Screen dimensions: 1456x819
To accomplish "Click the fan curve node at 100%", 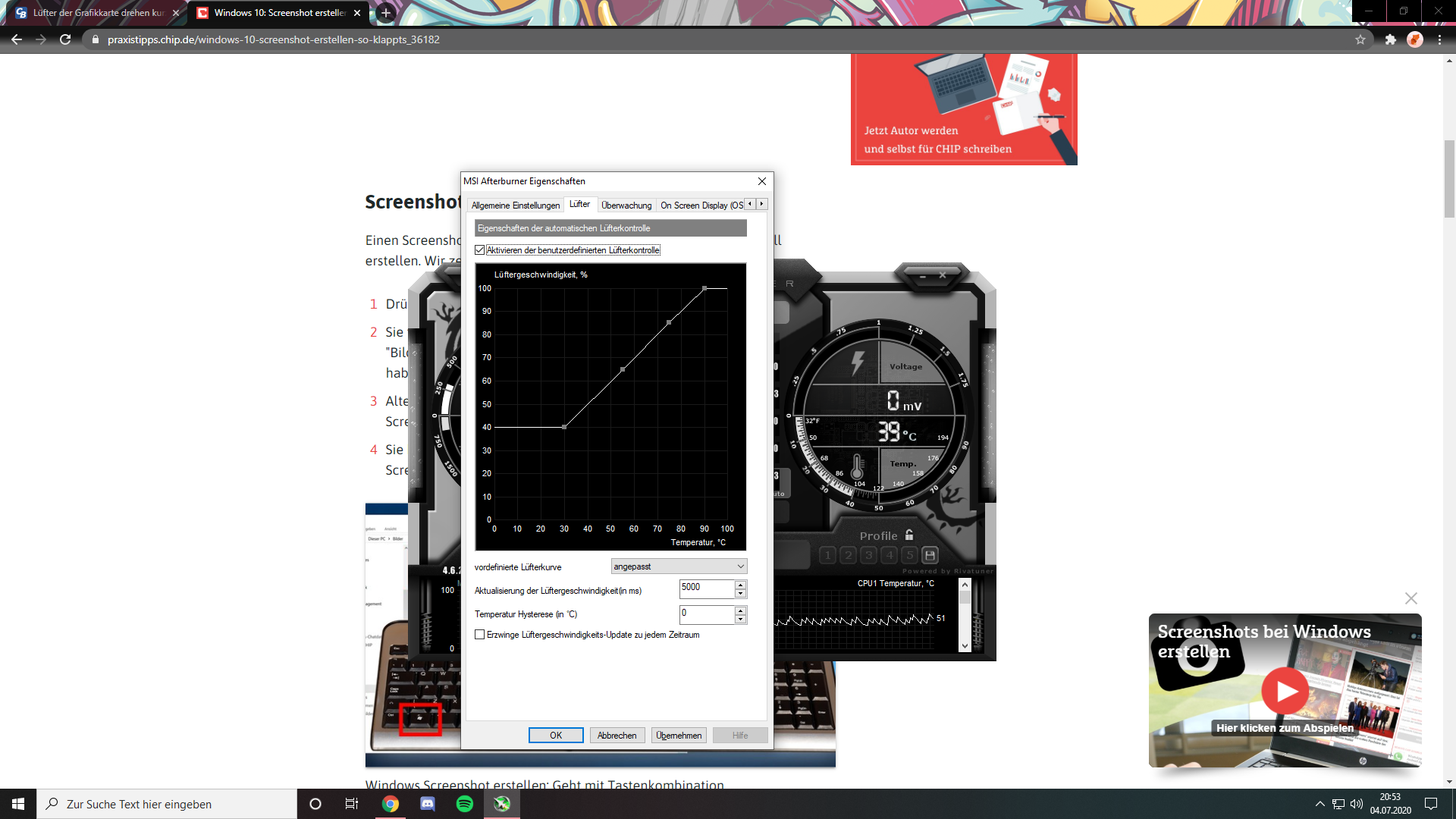I will tap(704, 288).
